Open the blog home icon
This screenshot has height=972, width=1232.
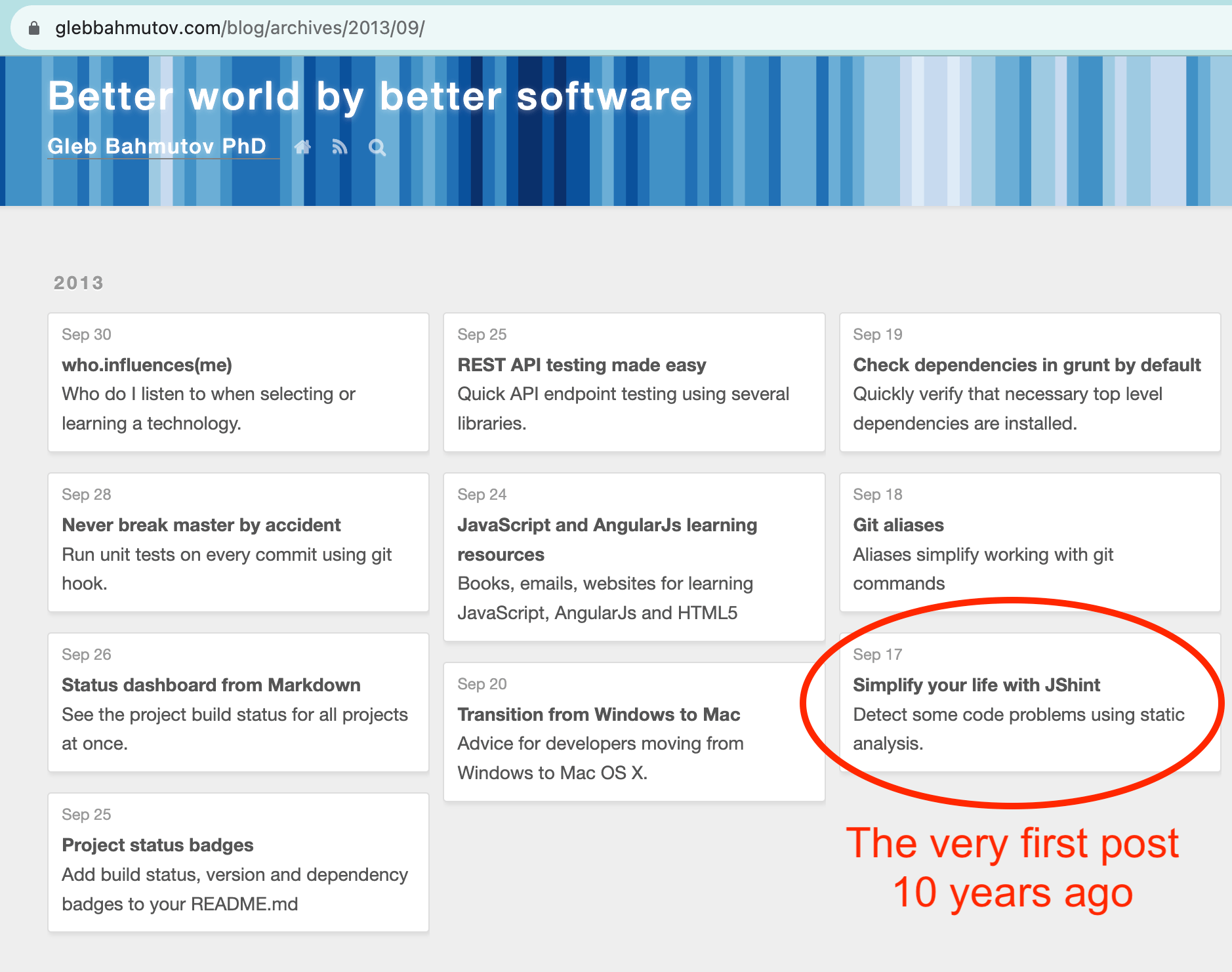302,147
